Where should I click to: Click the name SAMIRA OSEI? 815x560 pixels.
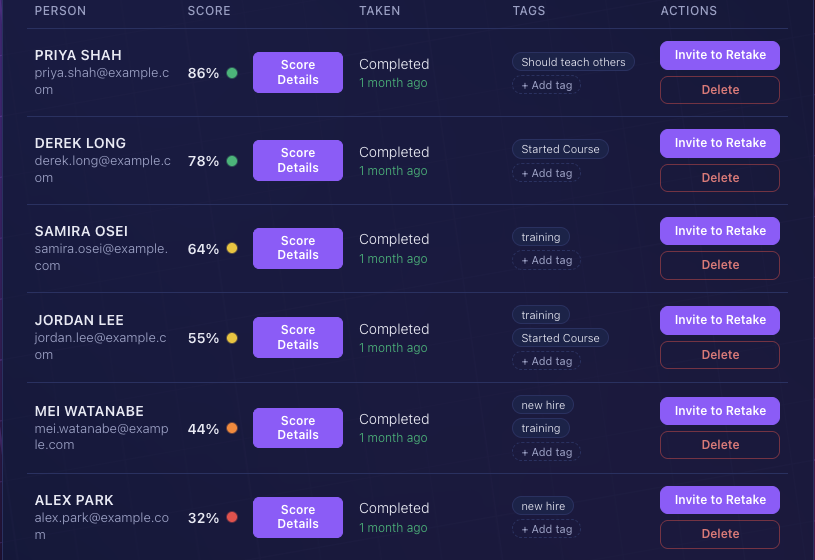pos(81,231)
